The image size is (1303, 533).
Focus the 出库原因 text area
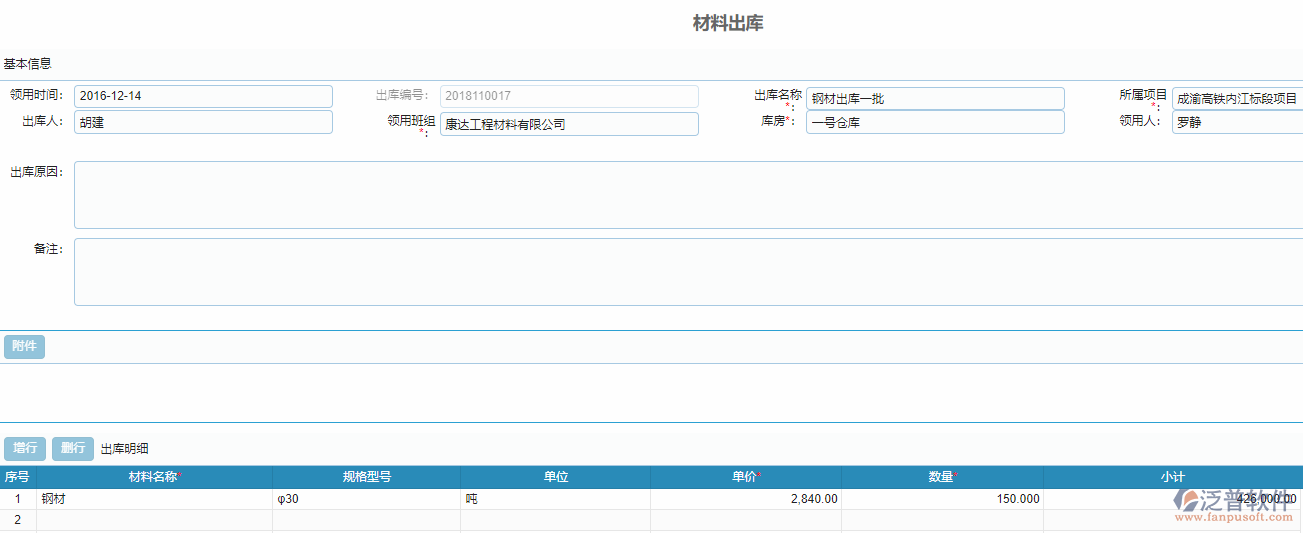(x=688, y=195)
